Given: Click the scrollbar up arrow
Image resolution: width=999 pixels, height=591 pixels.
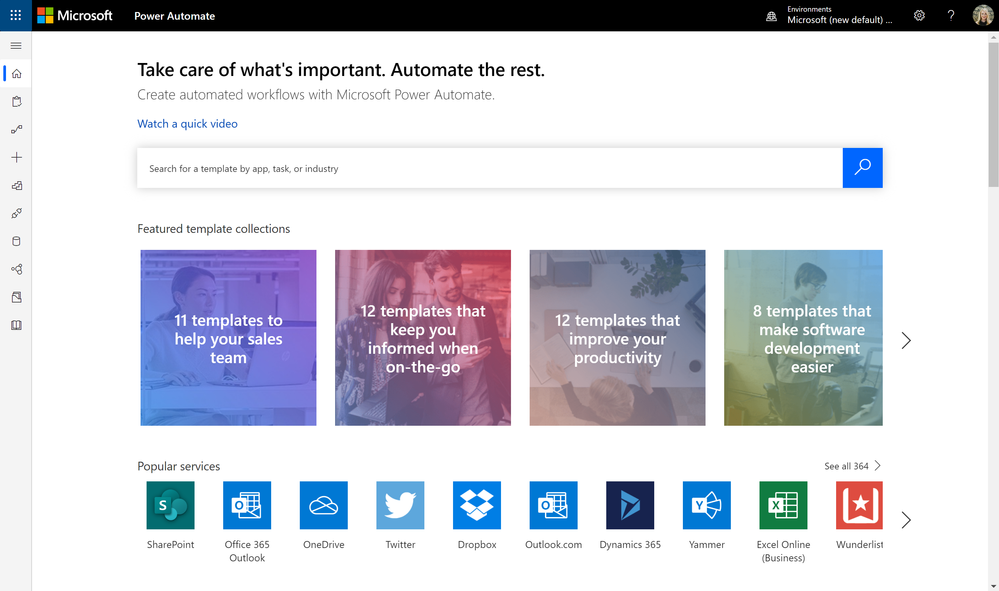Looking at the screenshot, I should (993, 37).
